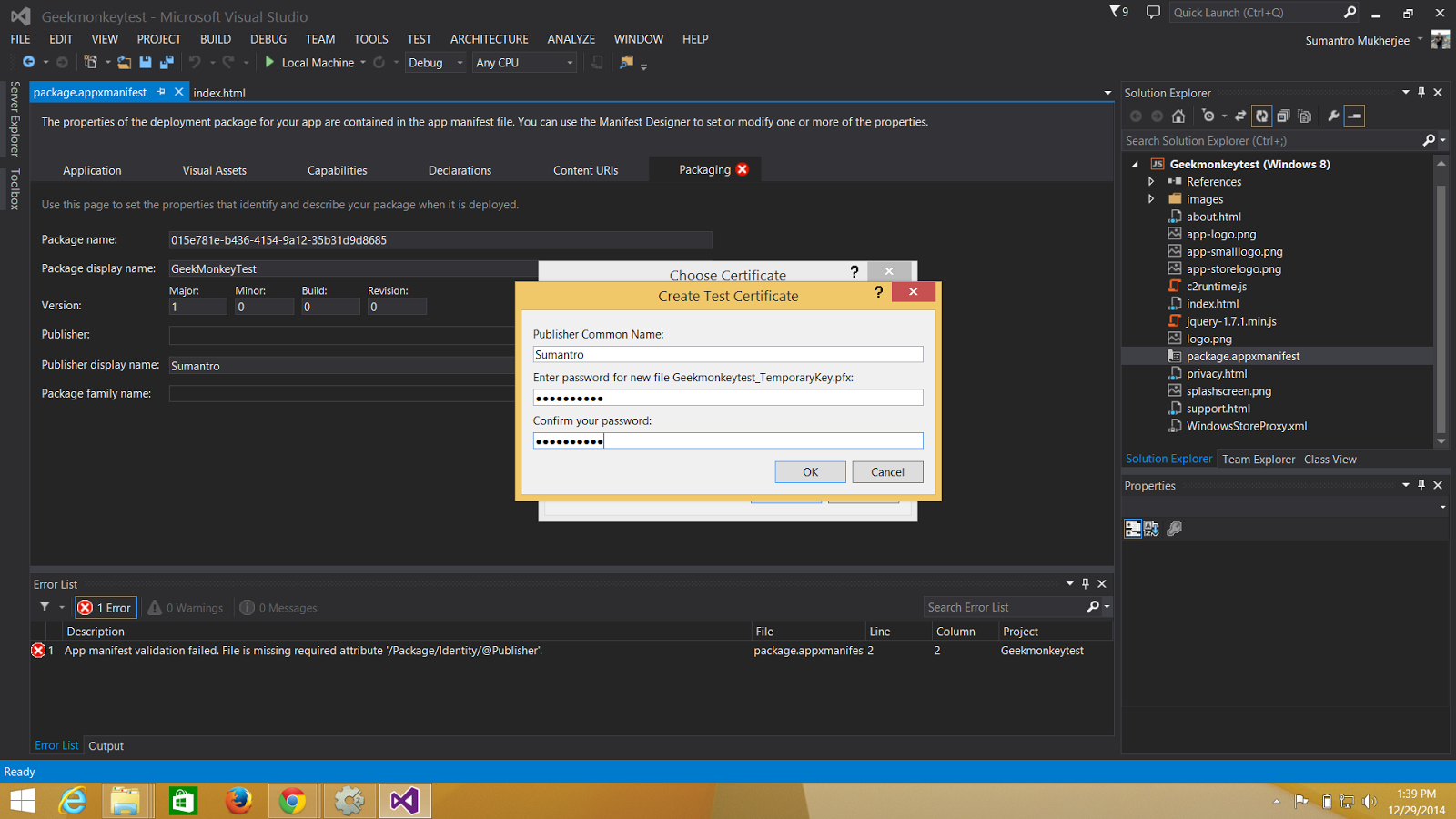Screen dimensions: 1456x819
Task: Click the error list filter funnel icon
Action: 45,607
